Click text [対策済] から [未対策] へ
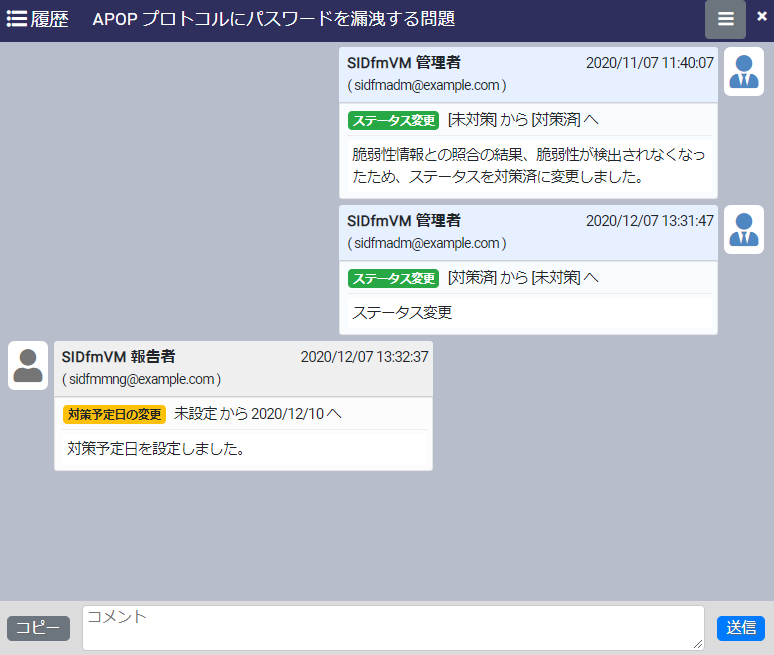This screenshot has width=774, height=655. pos(523,278)
